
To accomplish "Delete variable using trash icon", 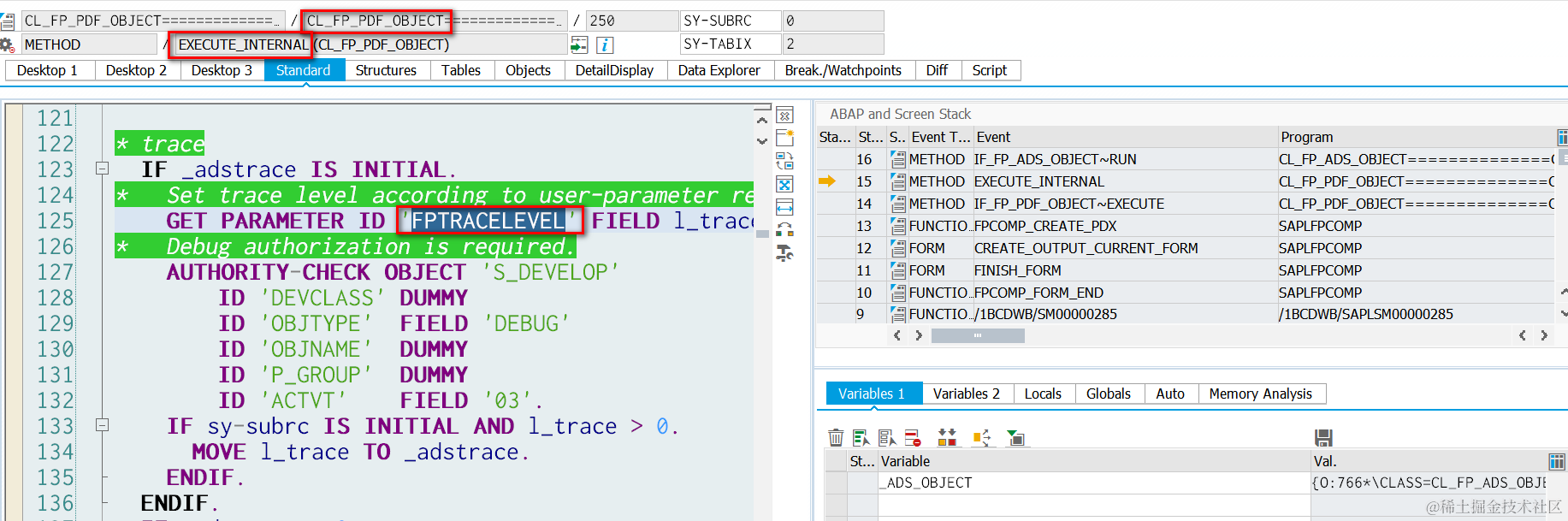I will click(836, 438).
